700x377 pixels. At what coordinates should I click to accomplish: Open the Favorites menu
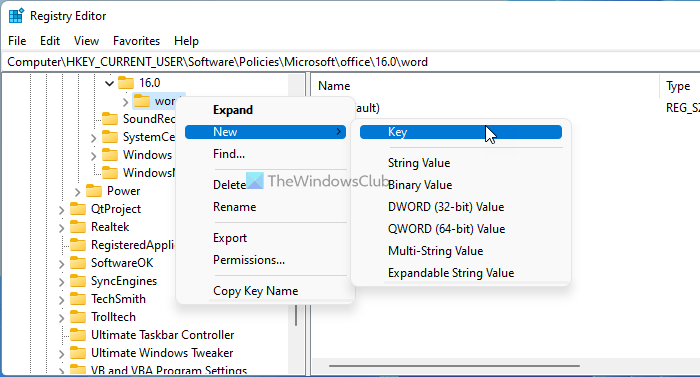[x=136, y=41]
